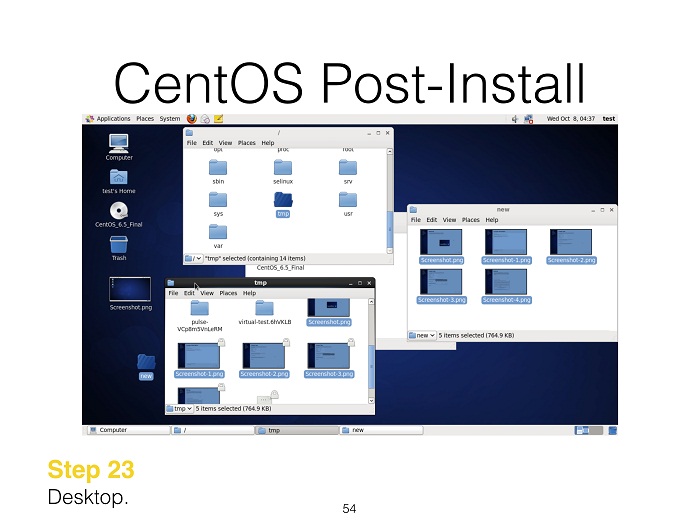The height and width of the screenshot is (525, 700).
Task: Open the System menu in top panel
Action: coord(170,119)
